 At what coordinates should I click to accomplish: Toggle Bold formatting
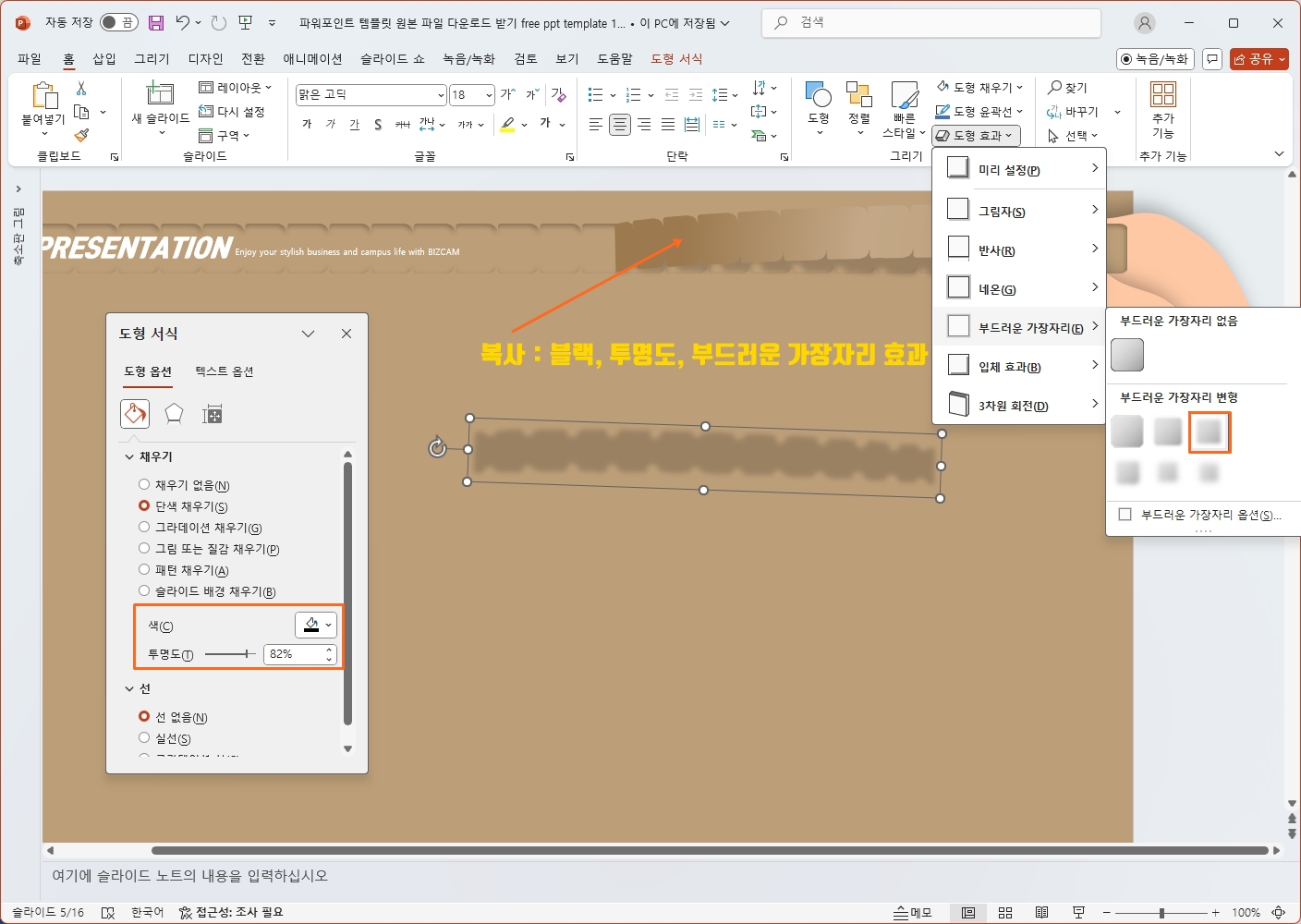307,124
